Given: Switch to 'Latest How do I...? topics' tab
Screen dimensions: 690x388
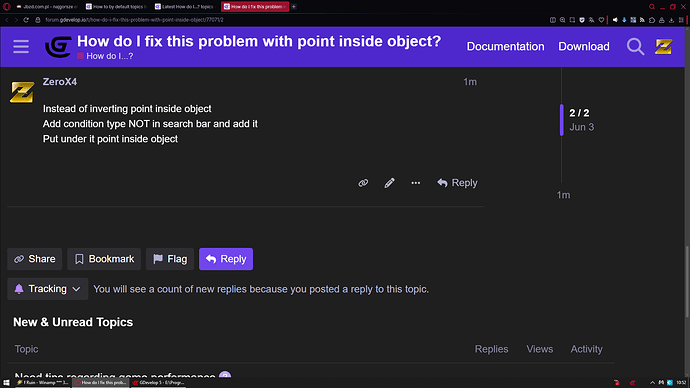Looking at the screenshot, I should click(x=185, y=7).
